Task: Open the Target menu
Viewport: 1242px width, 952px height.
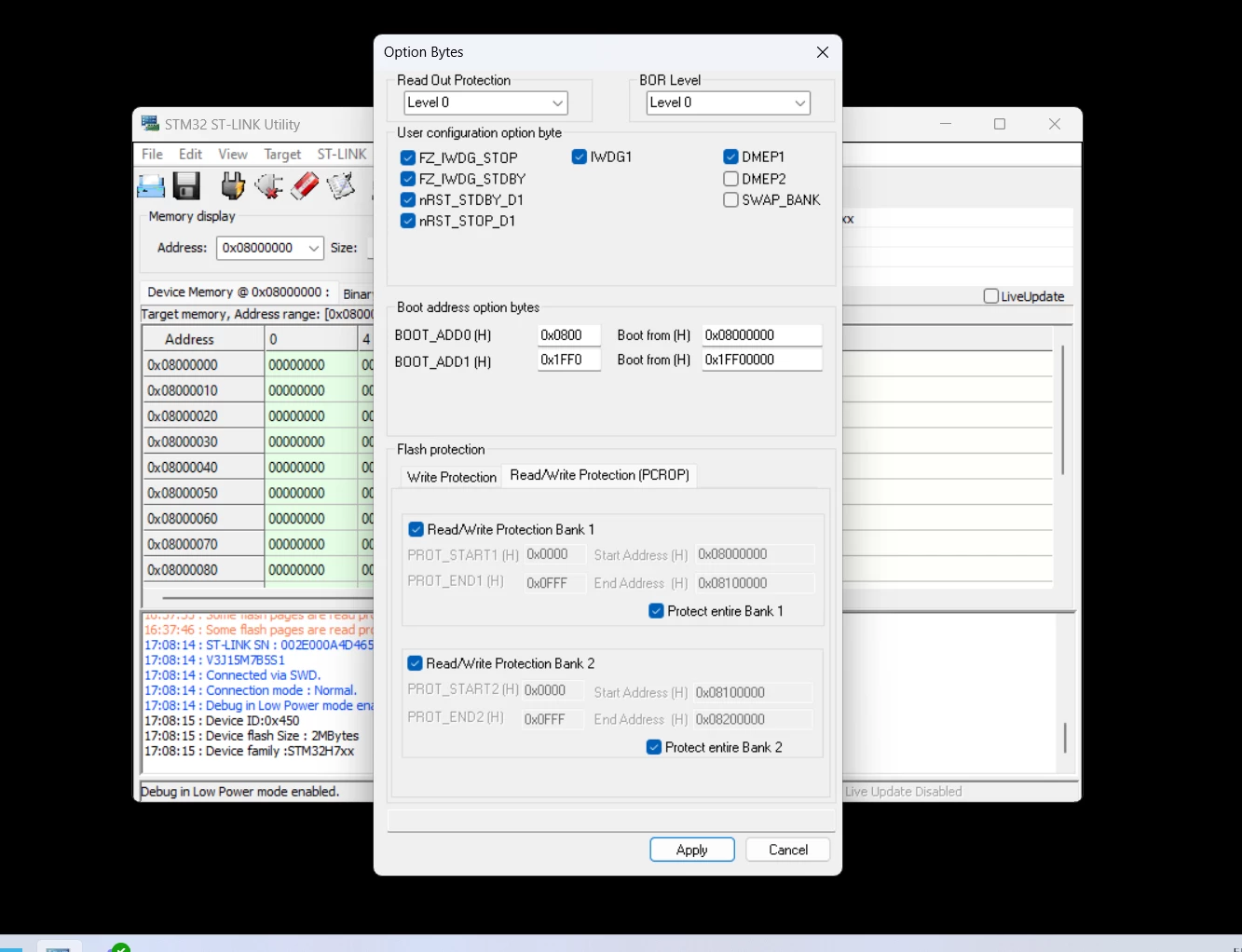Action: pyautogui.click(x=282, y=155)
